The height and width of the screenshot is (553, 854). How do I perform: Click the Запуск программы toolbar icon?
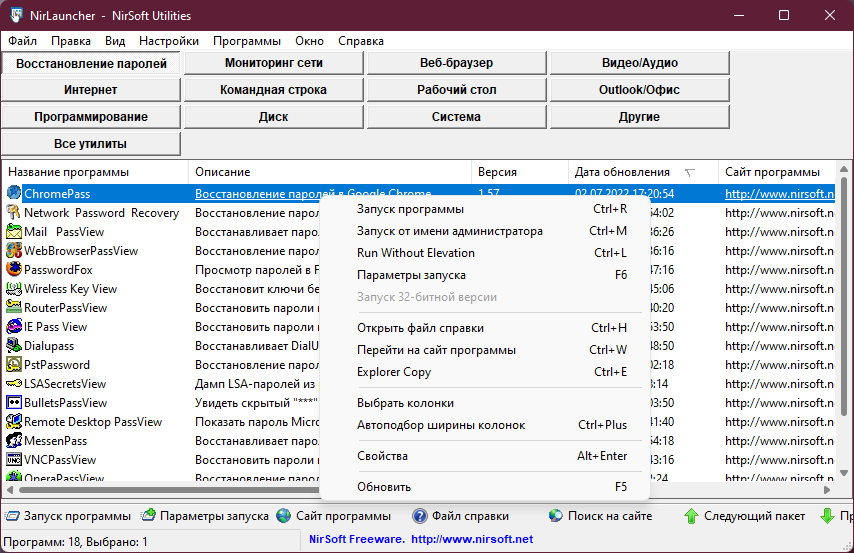point(12,515)
